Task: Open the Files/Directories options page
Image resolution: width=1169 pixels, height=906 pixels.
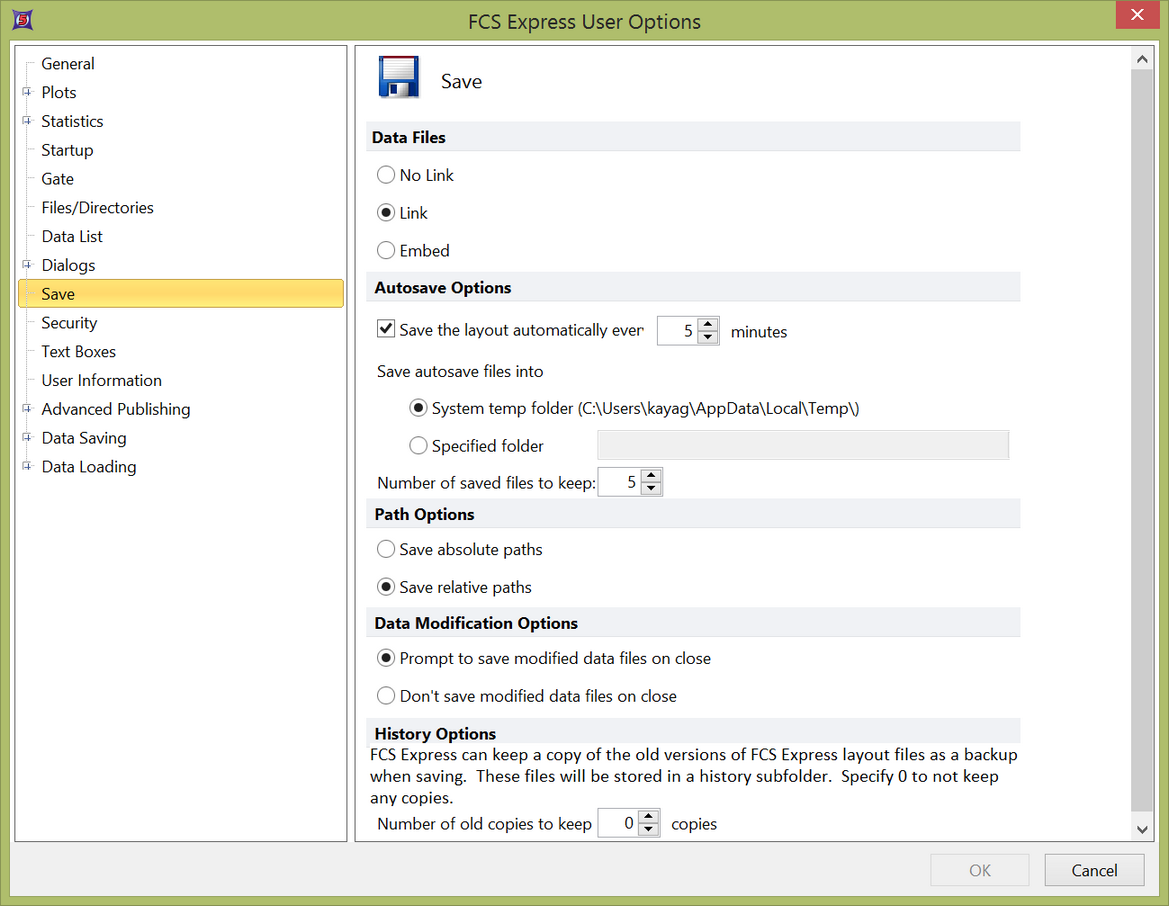Action: click(97, 208)
